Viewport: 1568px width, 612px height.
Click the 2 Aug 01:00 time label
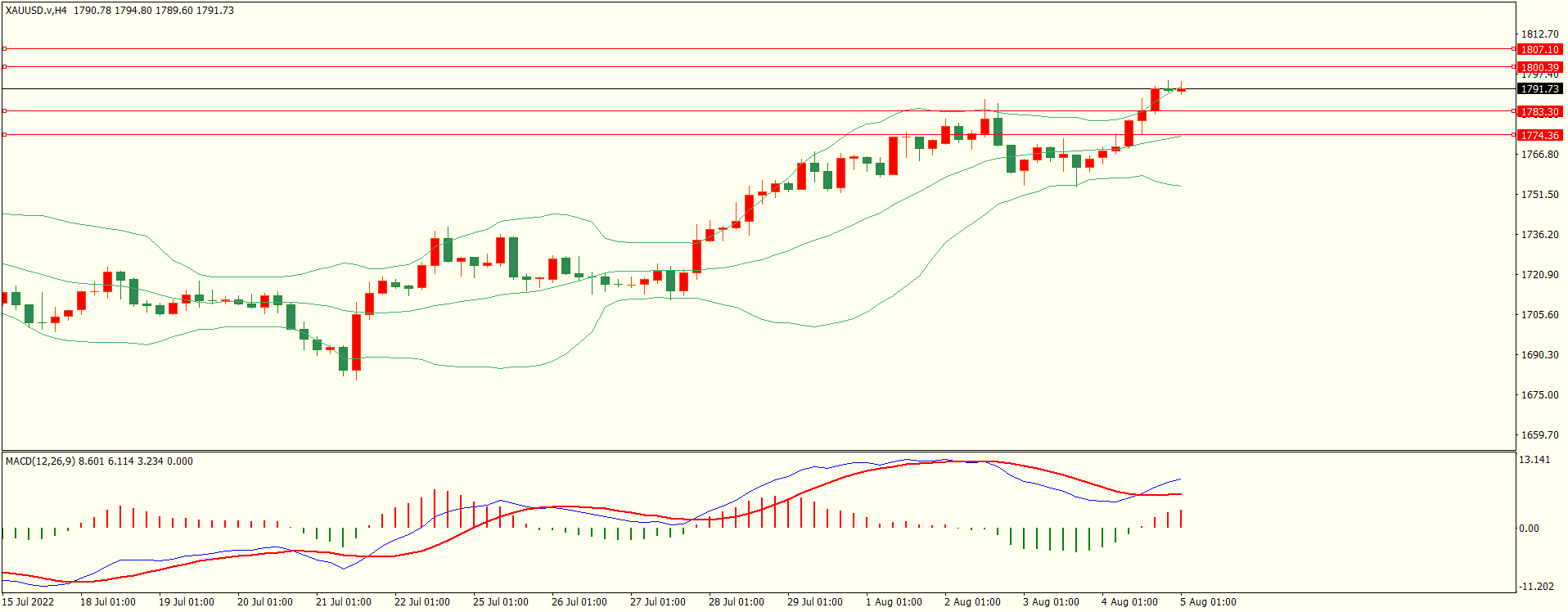pyautogui.click(x=972, y=602)
